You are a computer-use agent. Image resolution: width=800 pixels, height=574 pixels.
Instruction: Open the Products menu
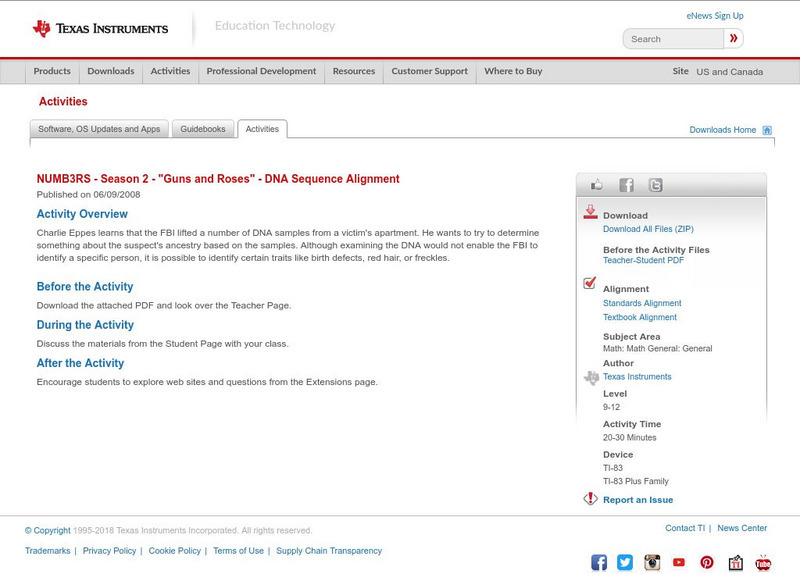[x=52, y=71]
